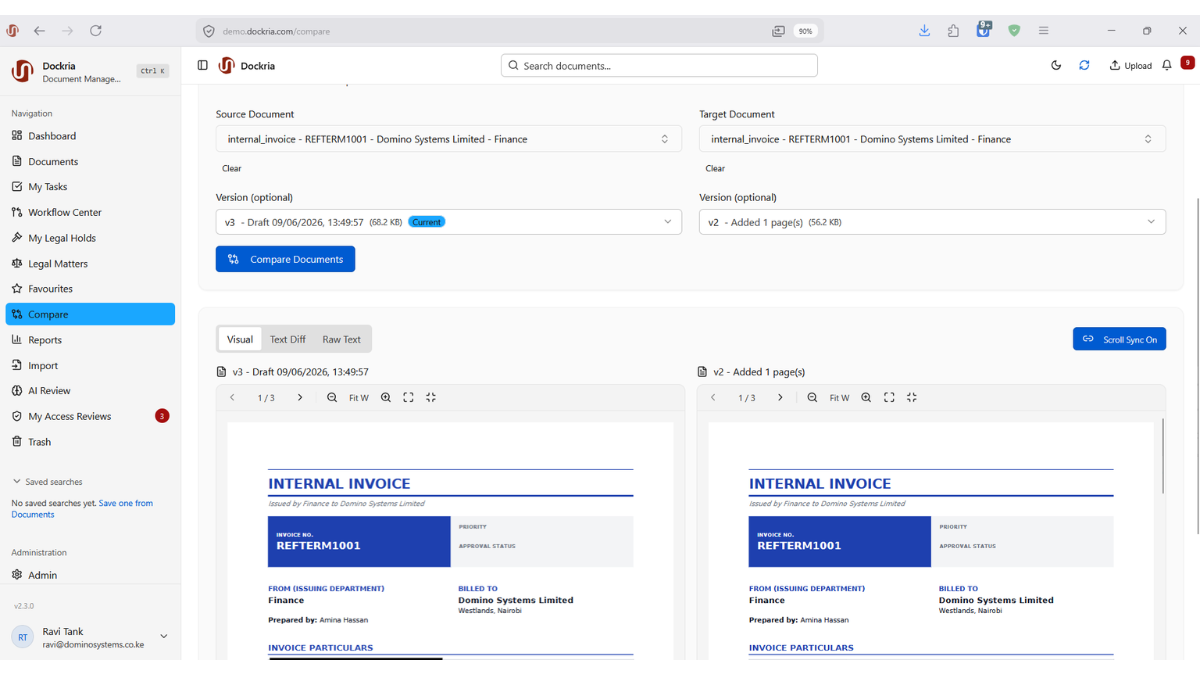Viewport: 1200px width, 675px height.
Task: Click the Upload button
Action: point(1130,65)
